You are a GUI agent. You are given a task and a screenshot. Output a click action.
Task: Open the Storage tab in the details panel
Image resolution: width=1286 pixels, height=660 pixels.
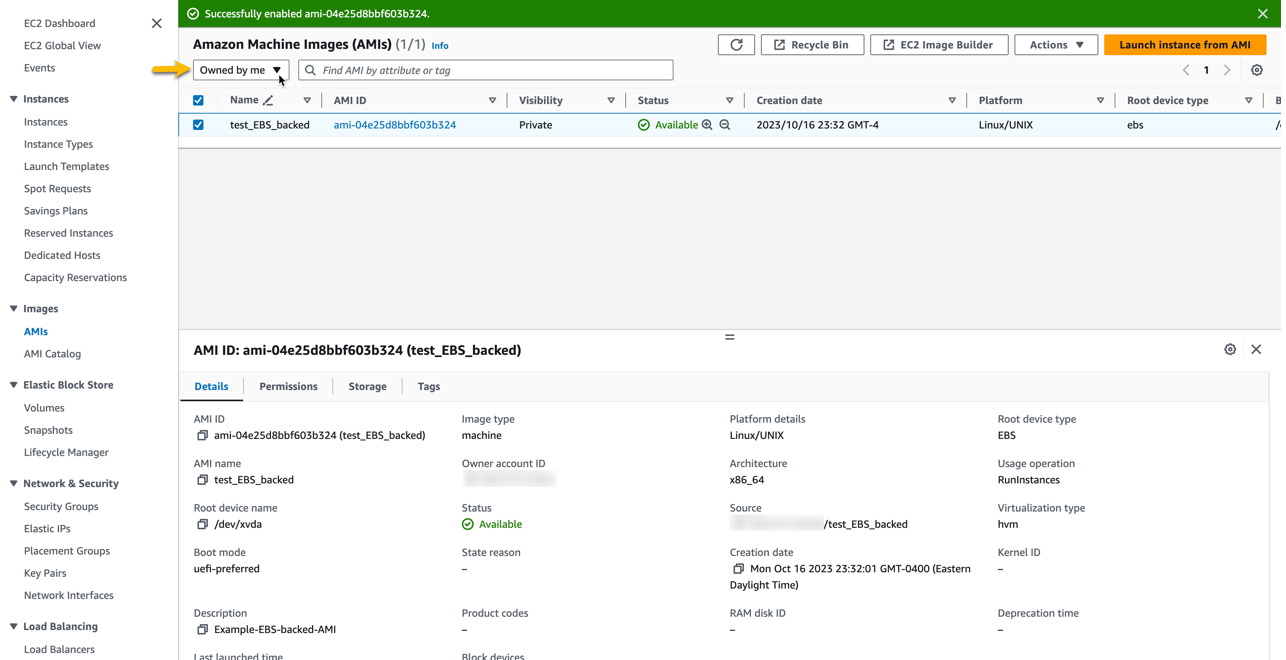367,386
